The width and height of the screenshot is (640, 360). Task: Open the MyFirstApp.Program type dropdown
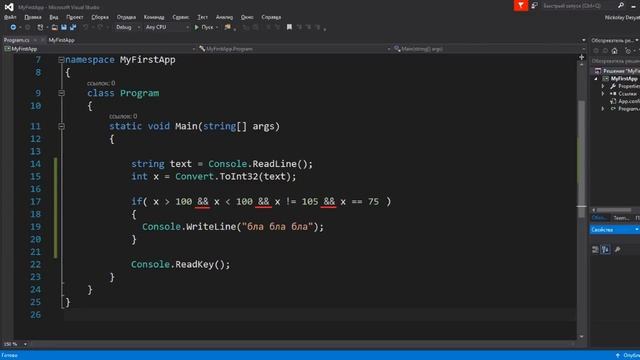coord(294,49)
